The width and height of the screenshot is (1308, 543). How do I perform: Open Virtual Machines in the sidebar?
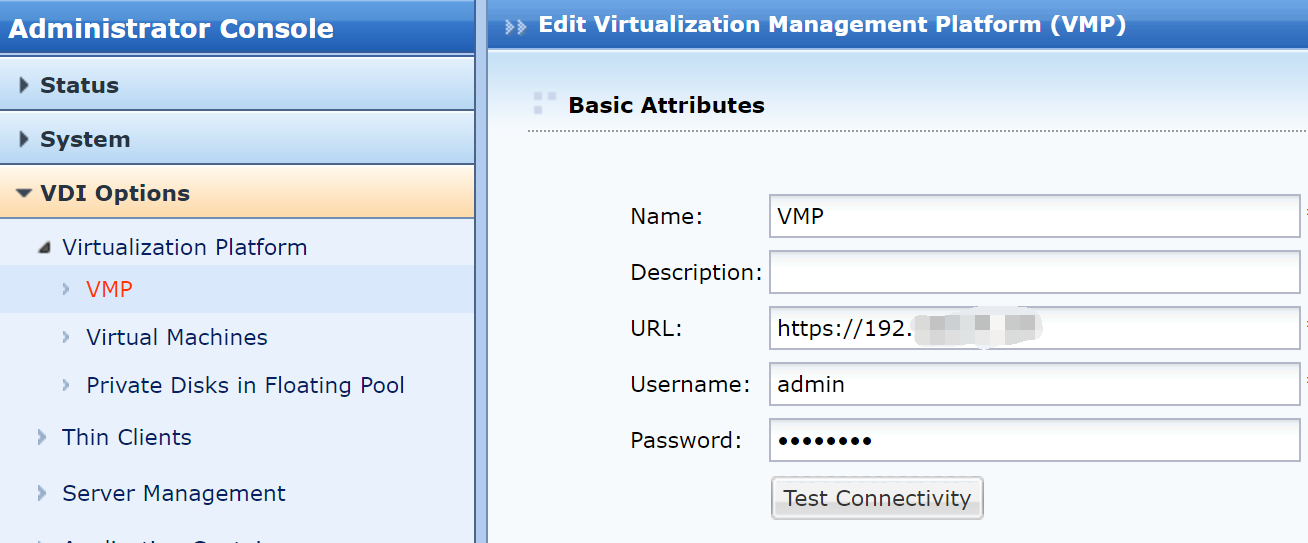[177, 338]
